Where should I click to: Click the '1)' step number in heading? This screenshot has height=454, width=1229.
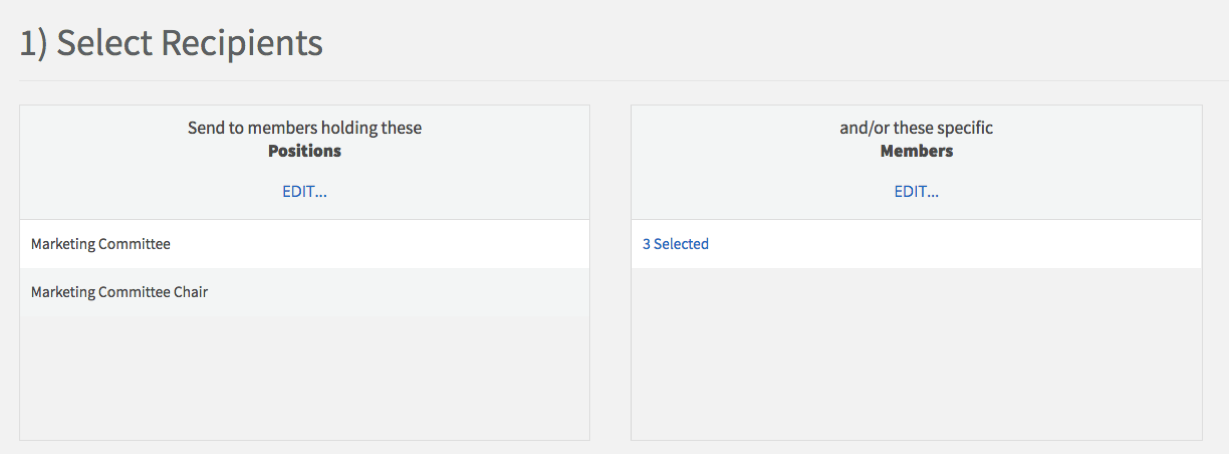[34, 44]
